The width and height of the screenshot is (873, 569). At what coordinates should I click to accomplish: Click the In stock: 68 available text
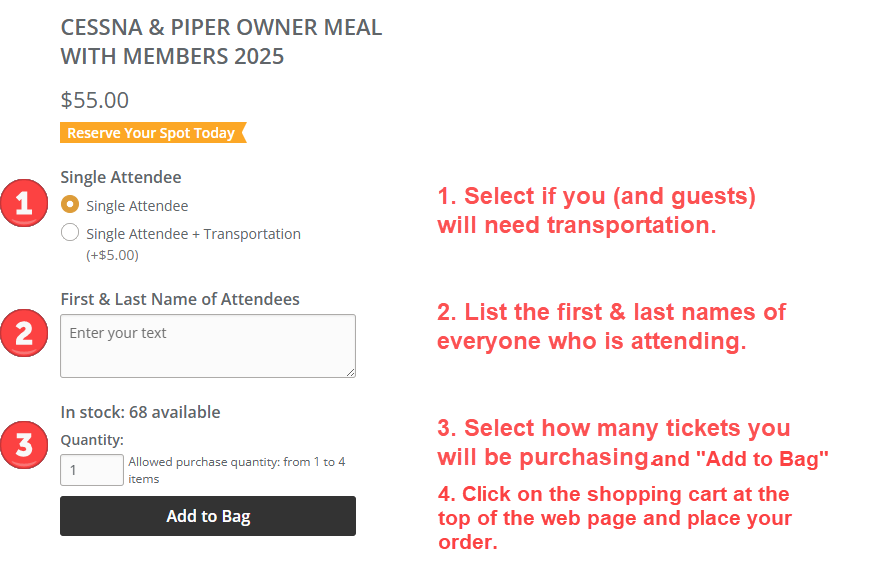pyautogui.click(x=140, y=412)
